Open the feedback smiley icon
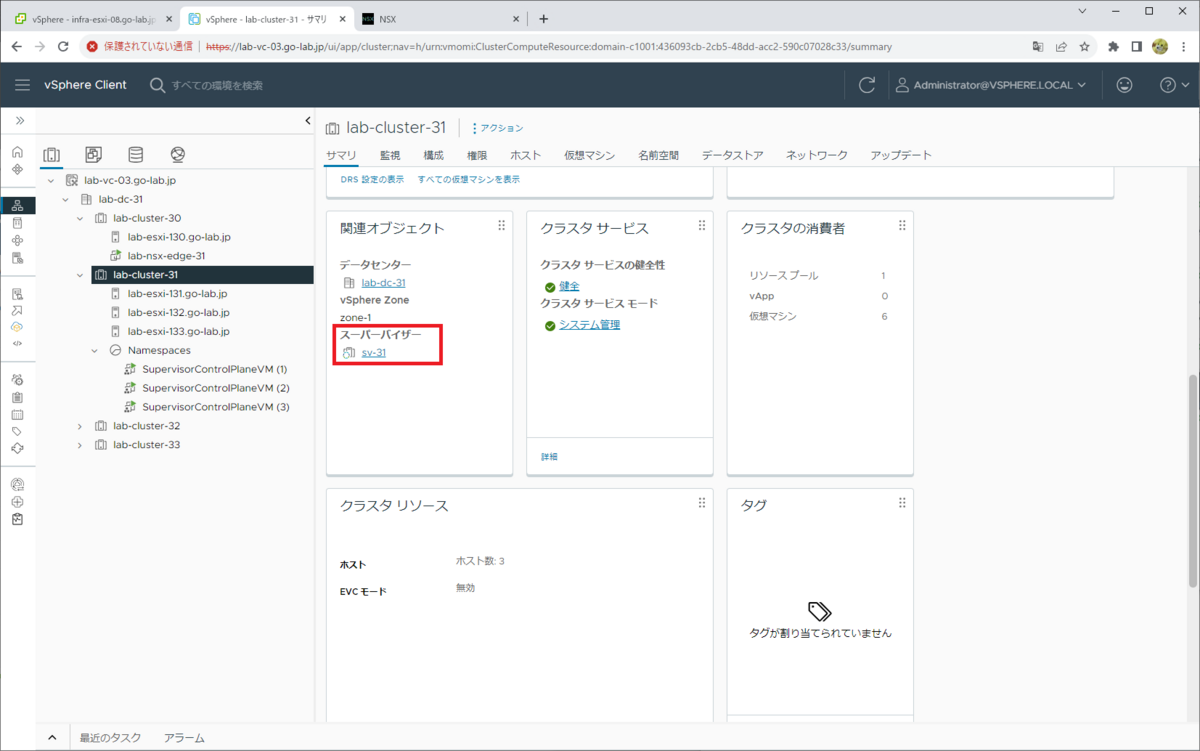 (x=1124, y=85)
